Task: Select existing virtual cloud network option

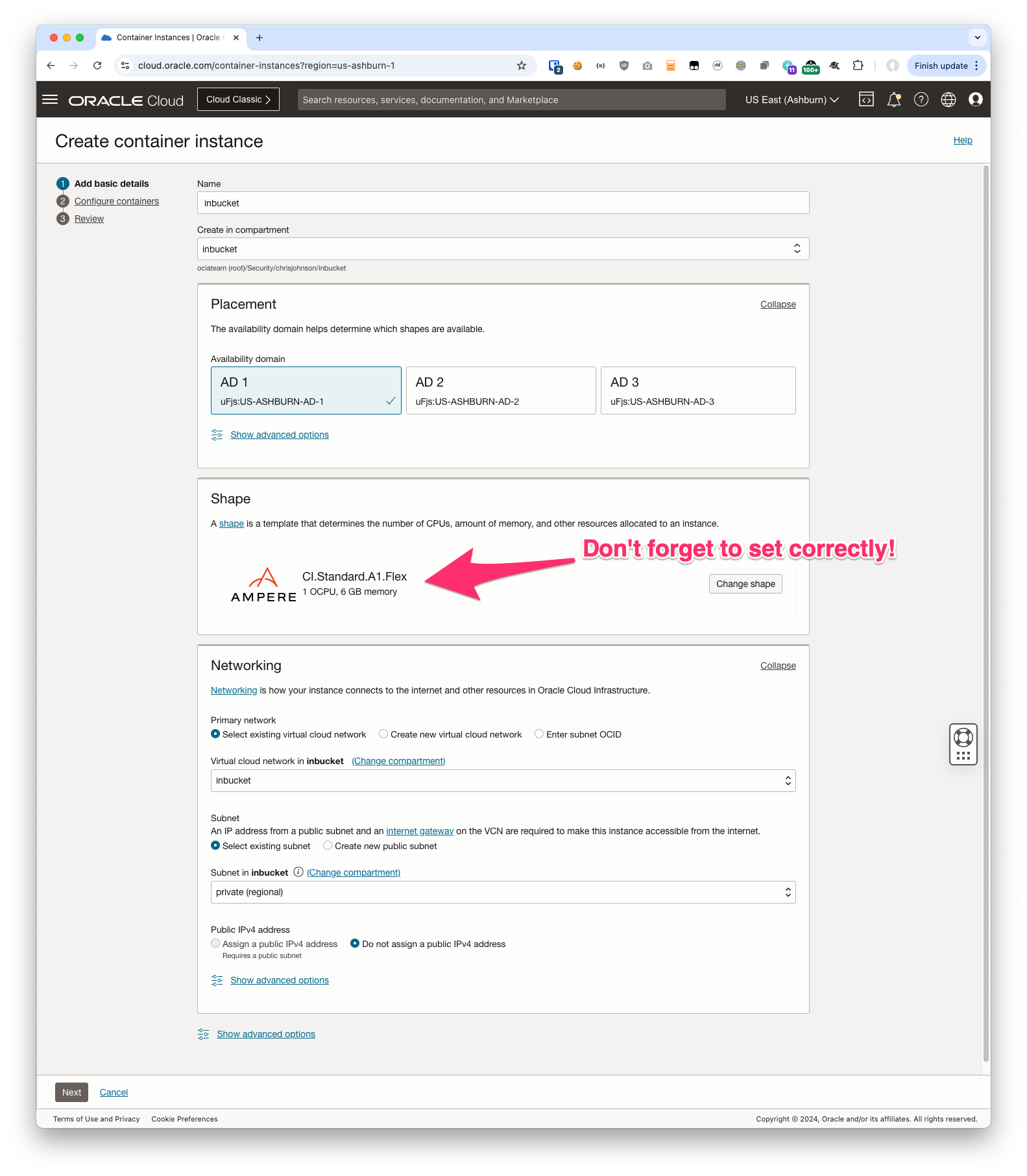Action: [x=215, y=734]
